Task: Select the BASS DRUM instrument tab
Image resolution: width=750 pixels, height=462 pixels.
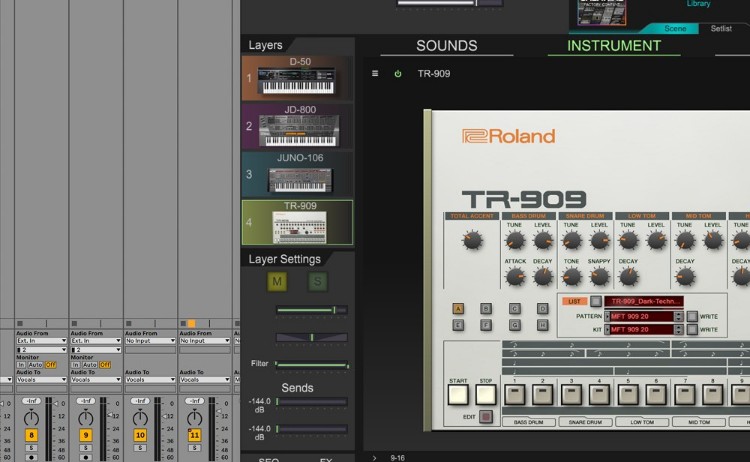Action: (x=529, y=422)
